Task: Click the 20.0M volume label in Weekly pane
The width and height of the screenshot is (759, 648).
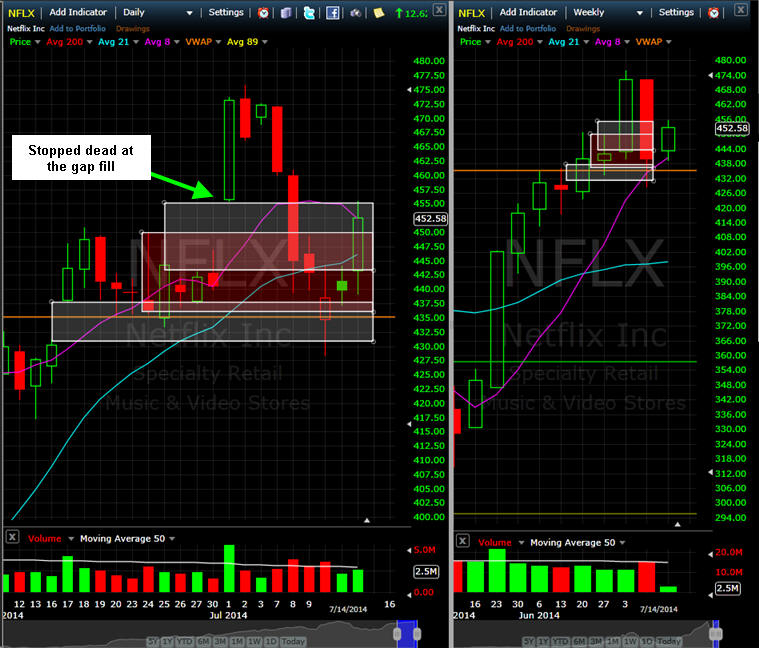Action: (729, 552)
